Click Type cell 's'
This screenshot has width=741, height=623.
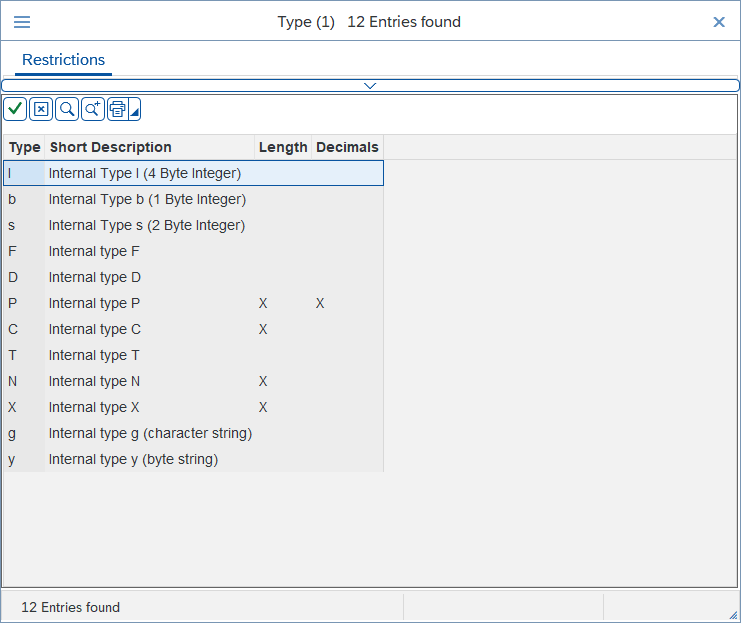[24, 225]
